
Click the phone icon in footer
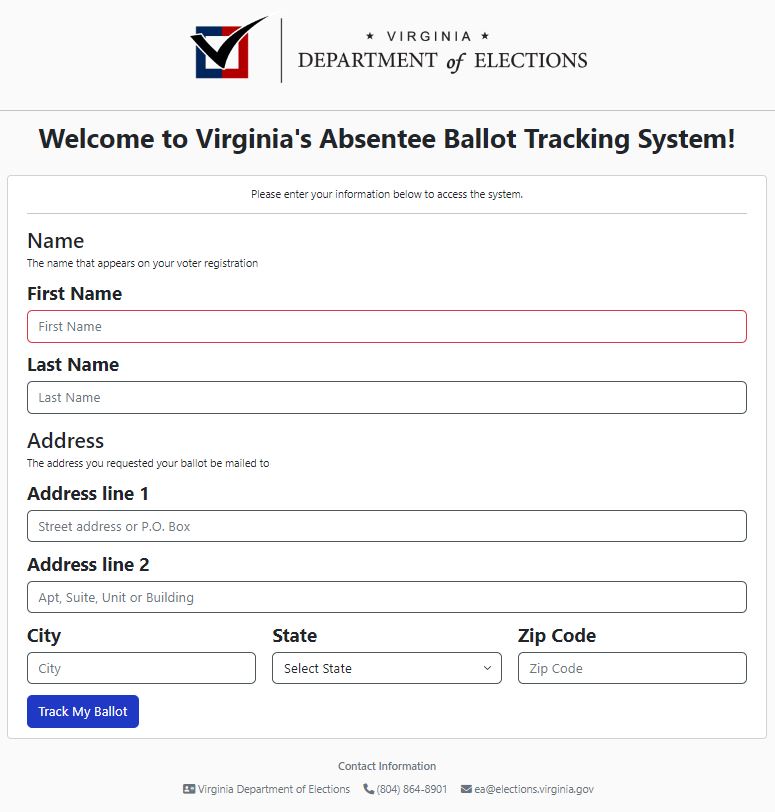point(368,789)
